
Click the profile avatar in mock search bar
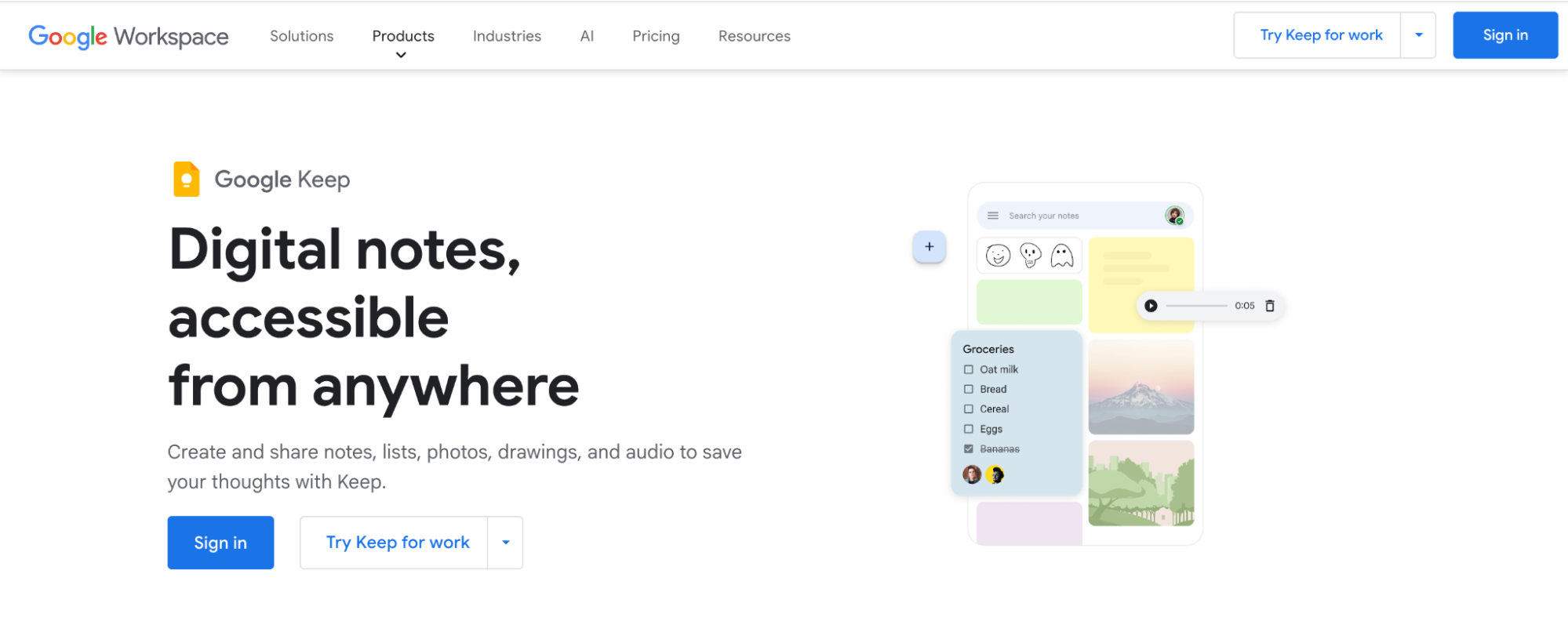pos(1174,216)
